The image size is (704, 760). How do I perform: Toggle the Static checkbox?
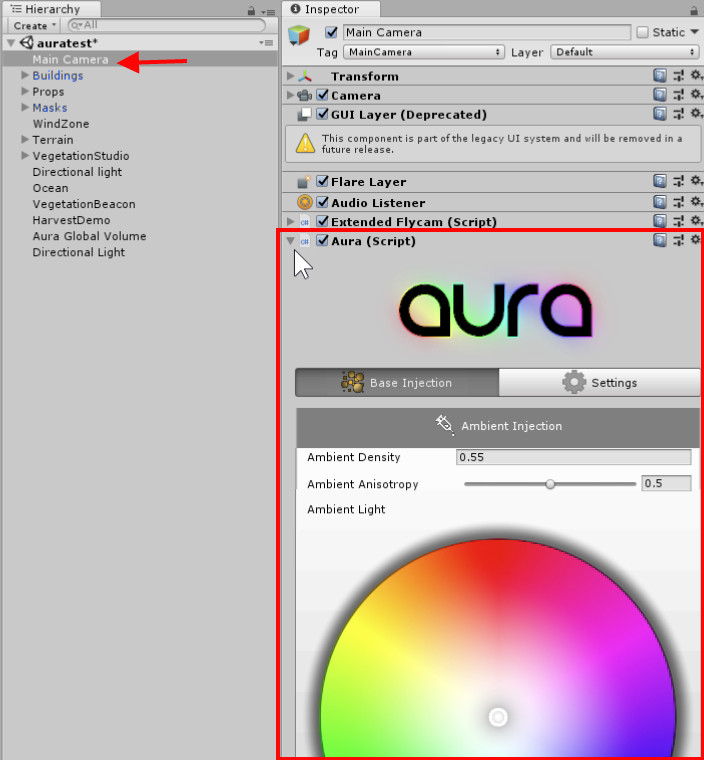(642, 32)
